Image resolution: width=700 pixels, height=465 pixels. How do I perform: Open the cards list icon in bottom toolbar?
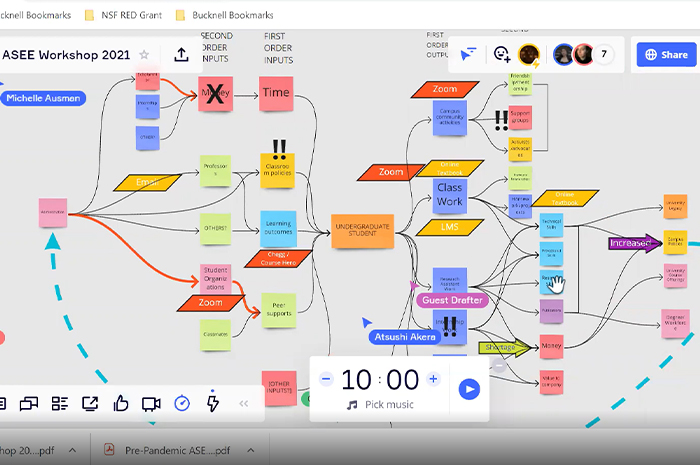coord(59,404)
